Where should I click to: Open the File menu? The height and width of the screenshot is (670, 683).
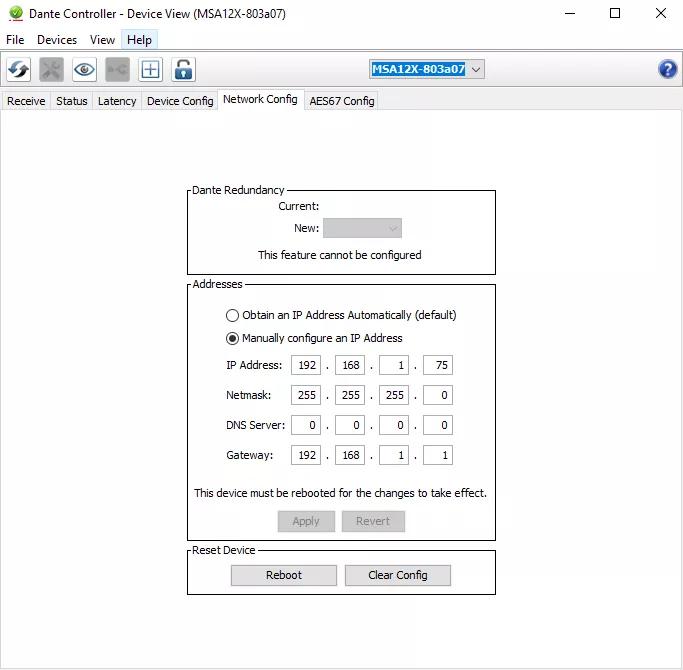(15, 40)
